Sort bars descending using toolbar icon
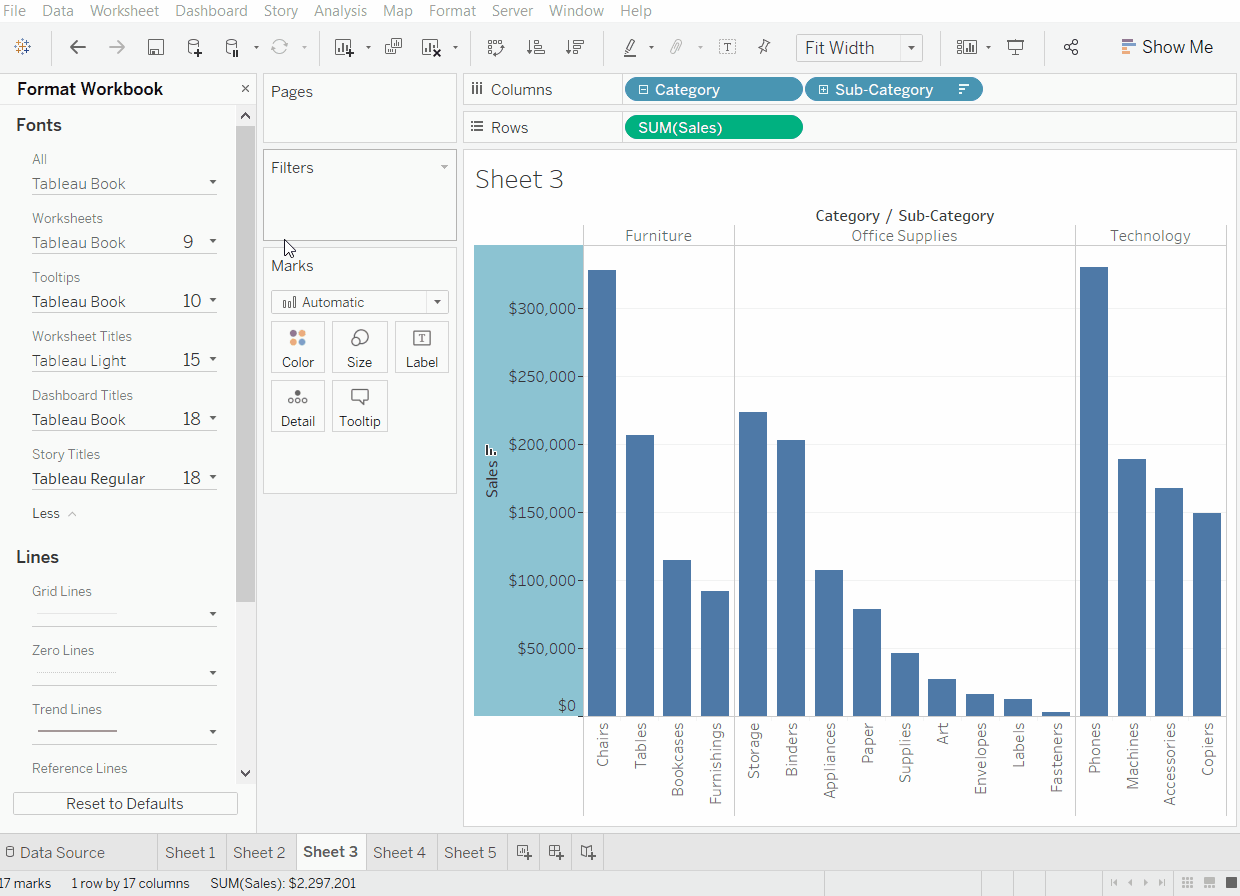 click(x=574, y=47)
